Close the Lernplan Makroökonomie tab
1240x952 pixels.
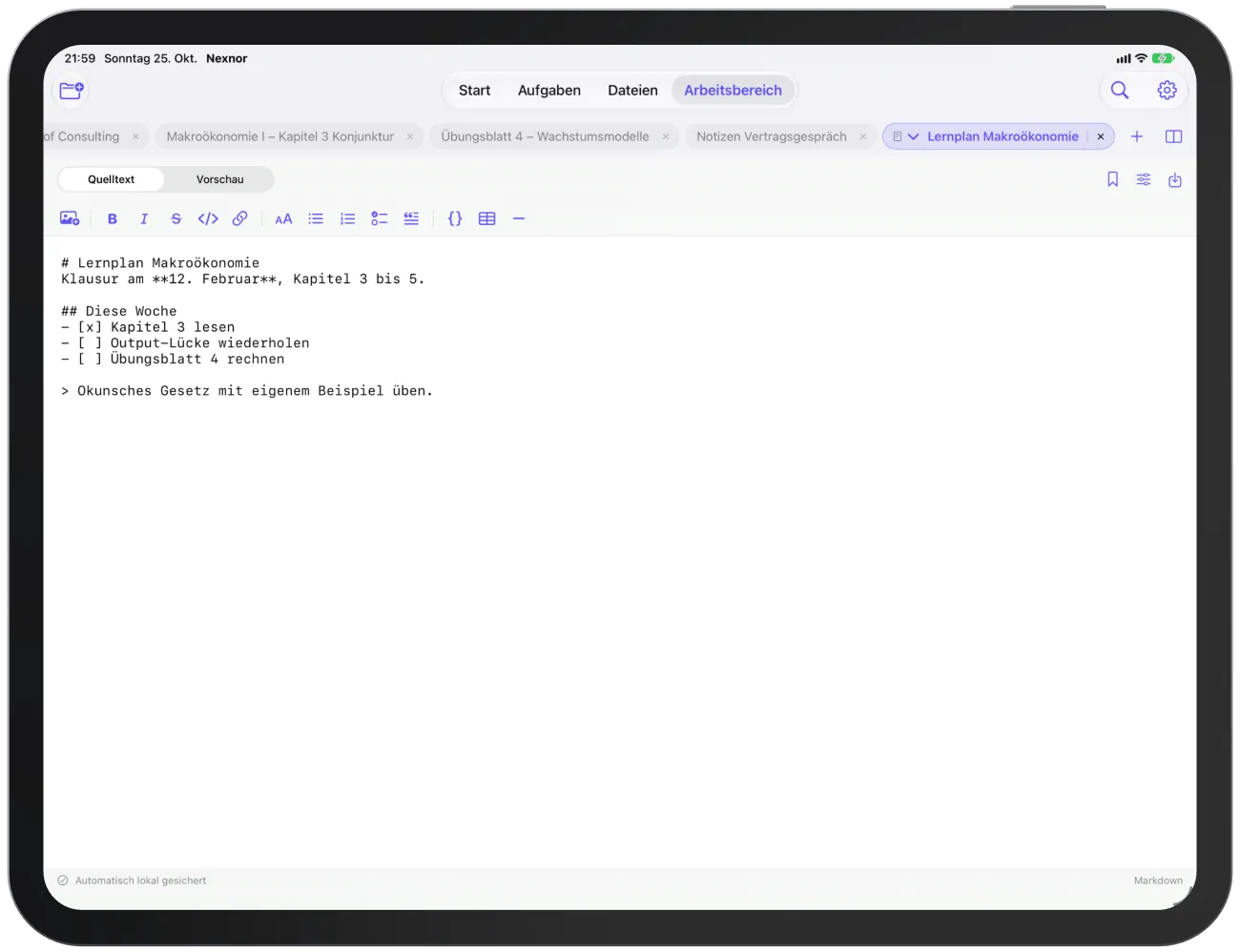point(1101,136)
